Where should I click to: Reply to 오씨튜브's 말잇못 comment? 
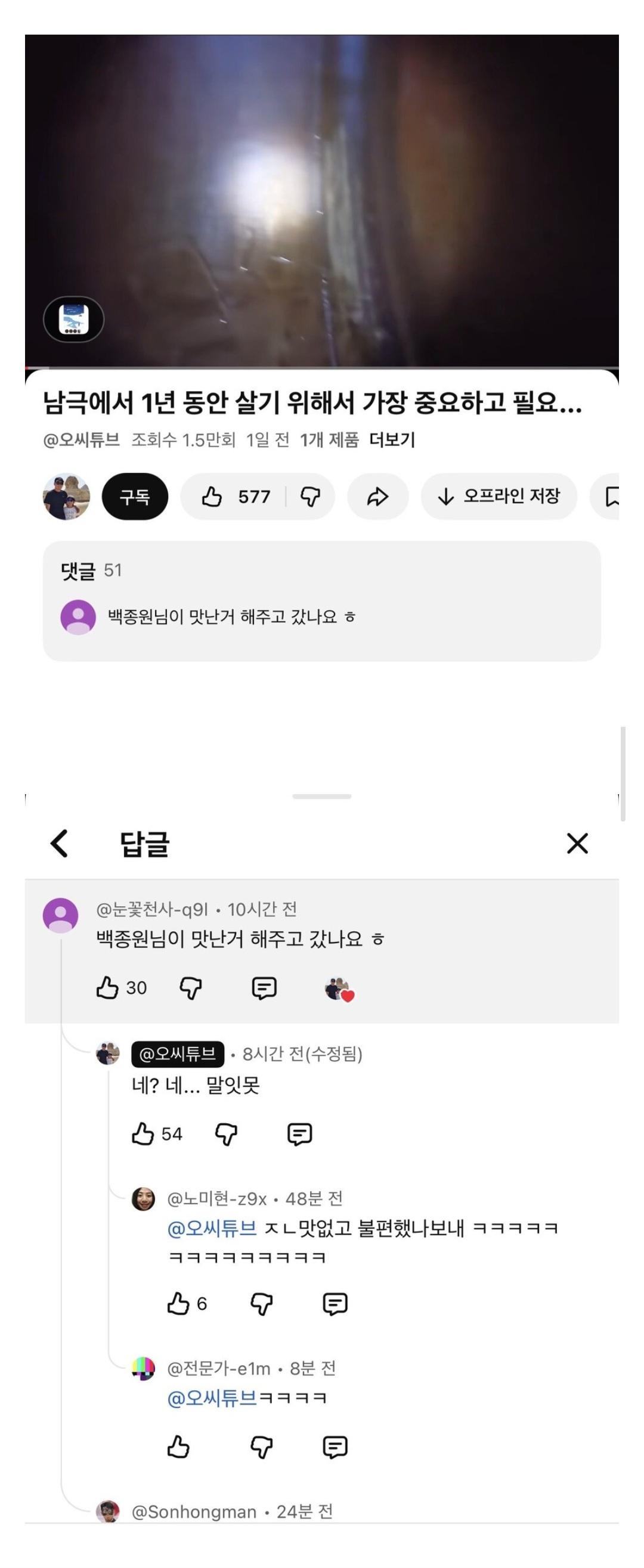tap(299, 1133)
